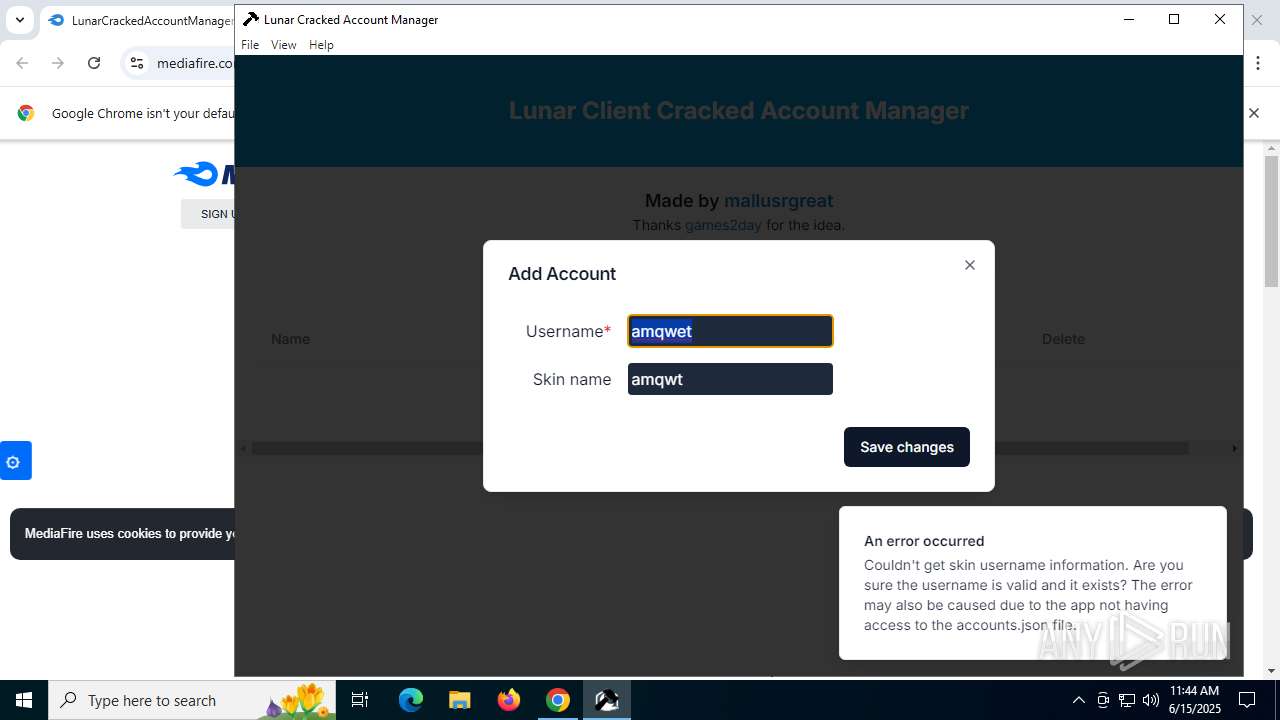Launch Firefox from the taskbar

pyautogui.click(x=509, y=700)
